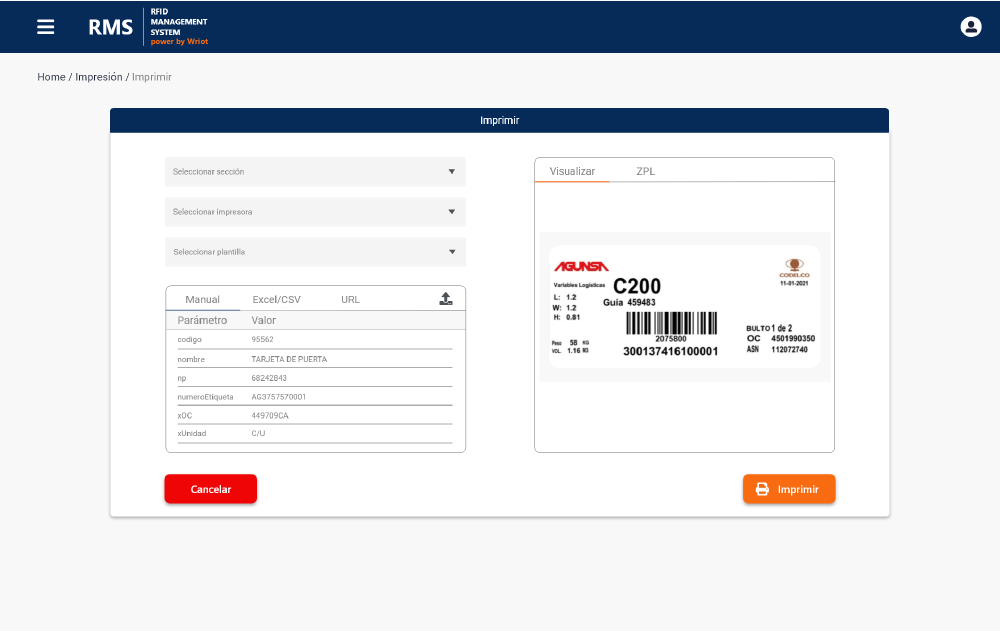
Task: Switch to the ZPL tab
Action: (x=646, y=171)
